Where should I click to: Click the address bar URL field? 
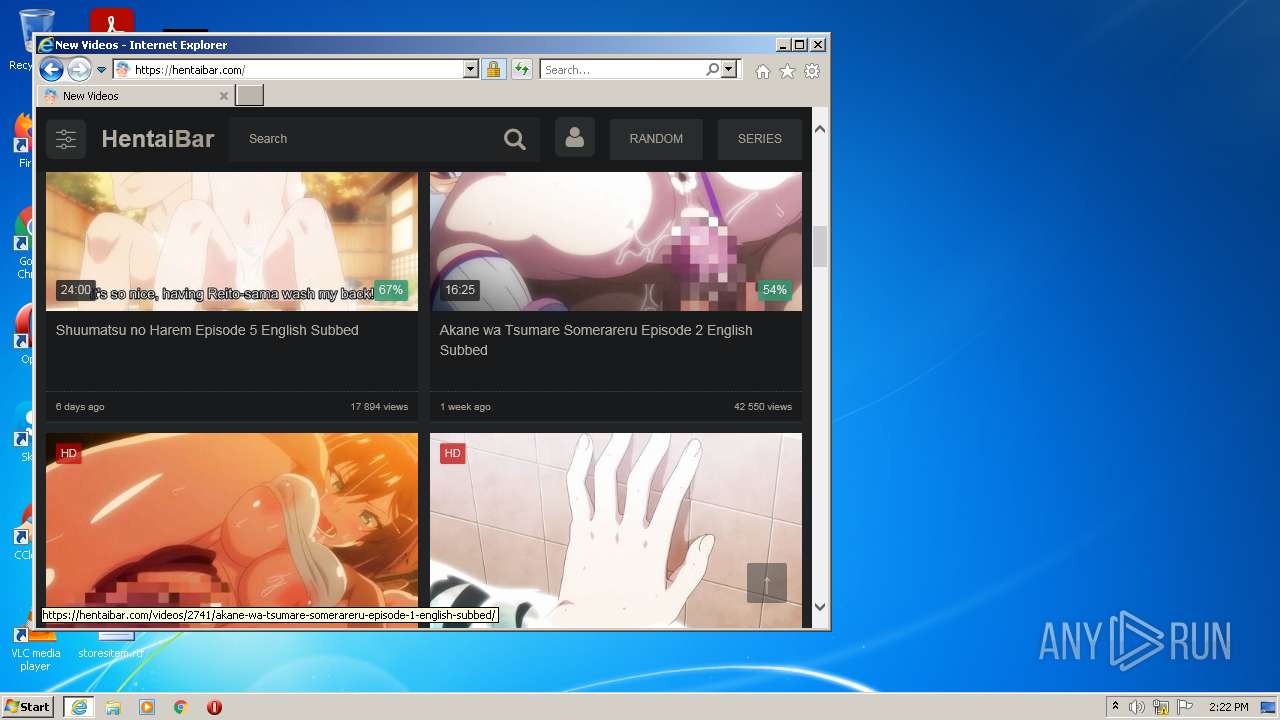coord(288,70)
